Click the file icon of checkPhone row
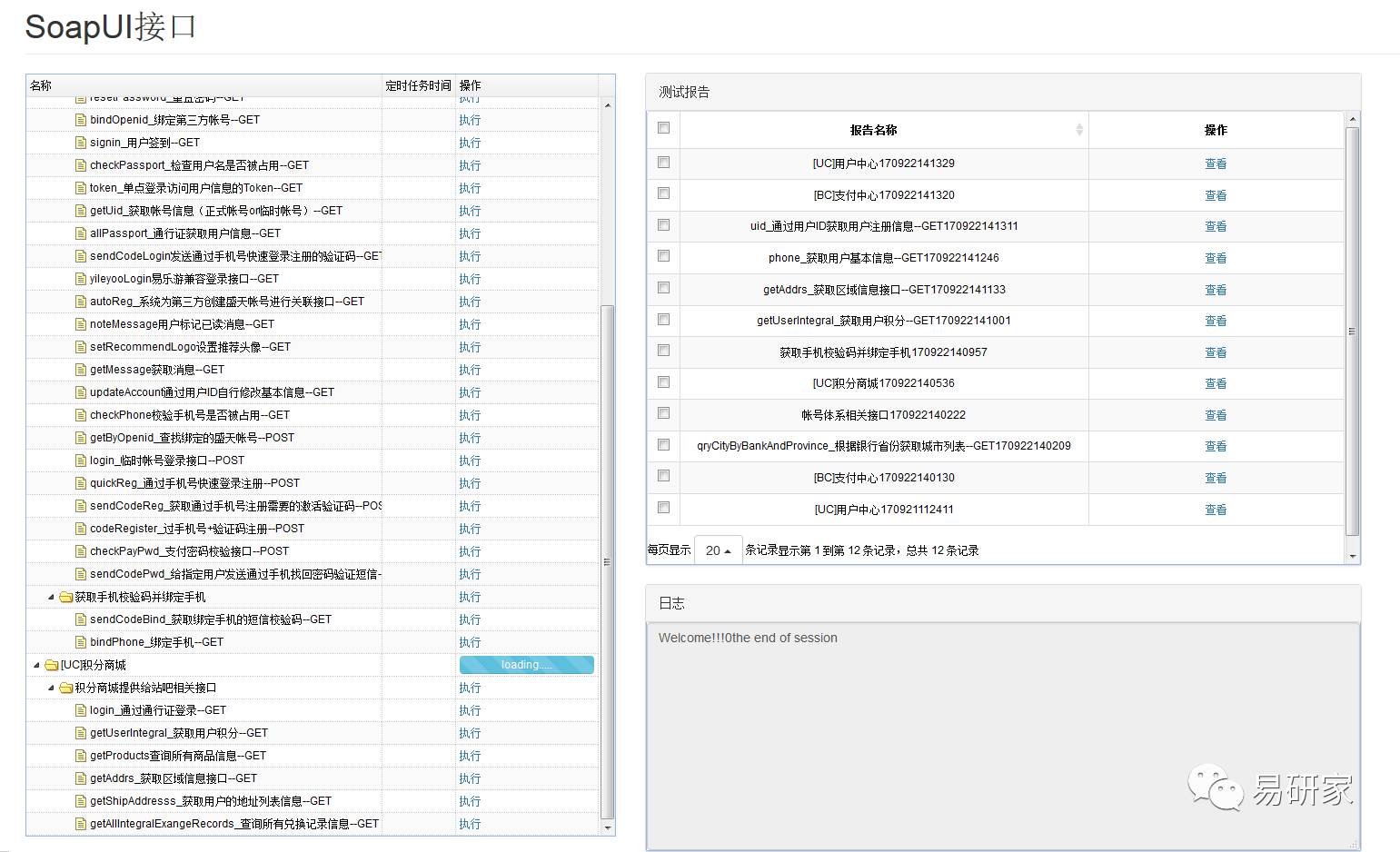Screen dimensions: 1400x852 pos(81,415)
